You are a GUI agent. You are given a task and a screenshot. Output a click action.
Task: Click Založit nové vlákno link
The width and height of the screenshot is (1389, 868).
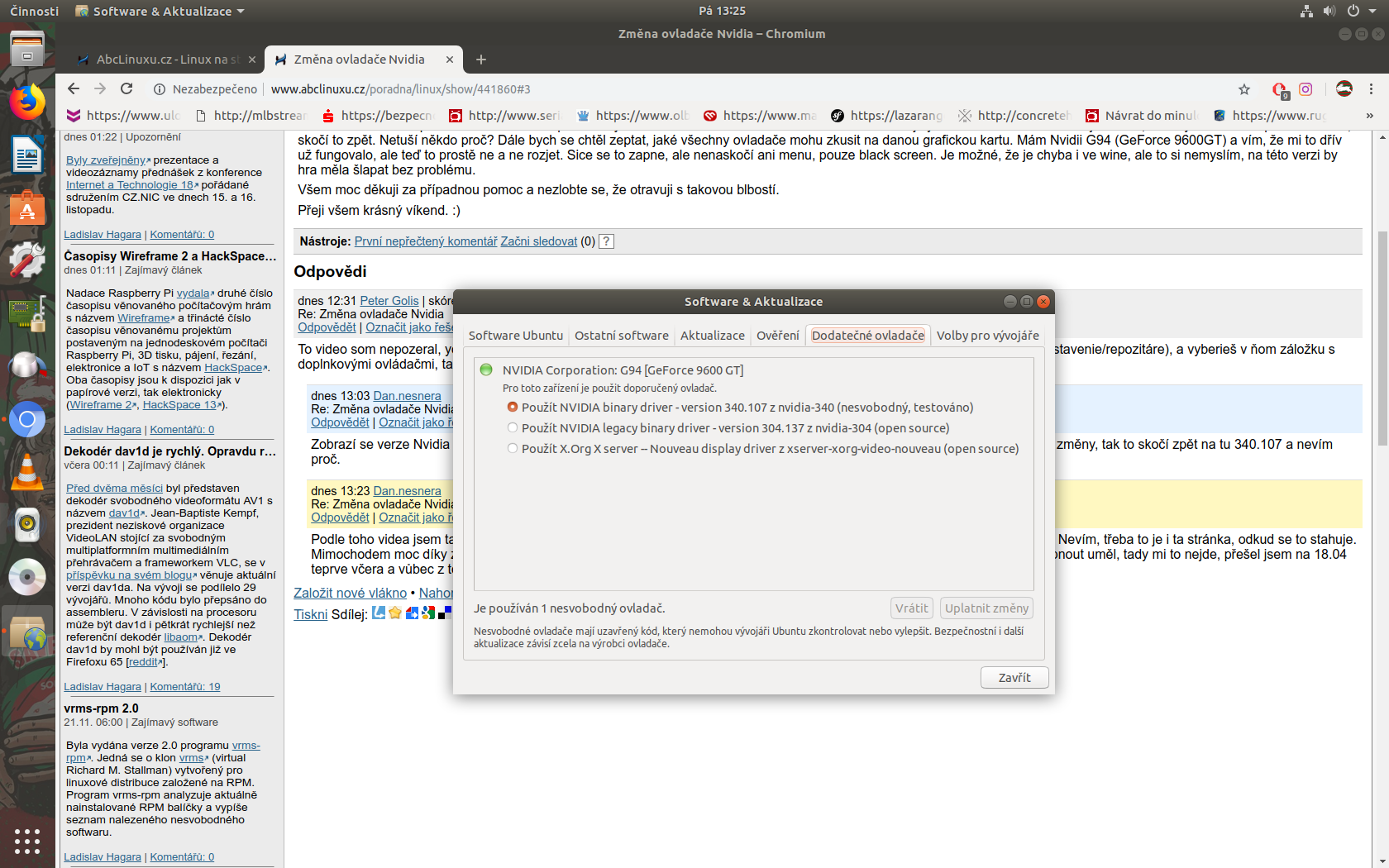[351, 593]
